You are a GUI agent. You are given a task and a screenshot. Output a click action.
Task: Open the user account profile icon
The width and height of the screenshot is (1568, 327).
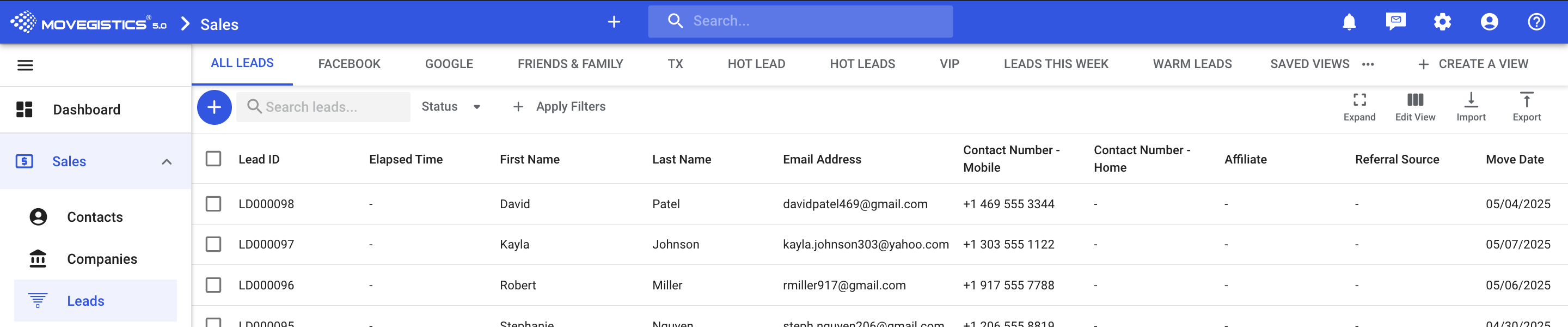click(x=1489, y=22)
